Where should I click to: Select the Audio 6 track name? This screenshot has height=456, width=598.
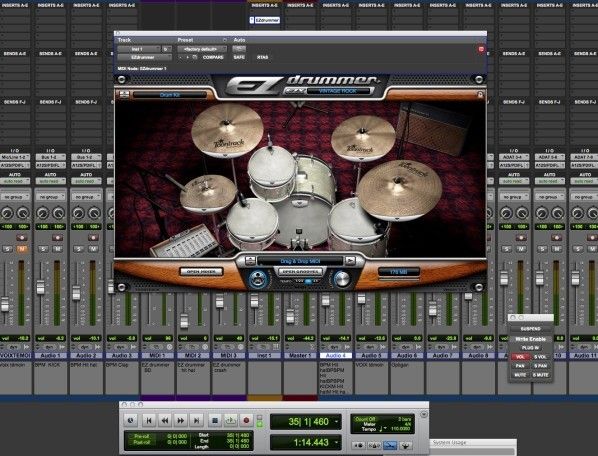tap(407, 355)
